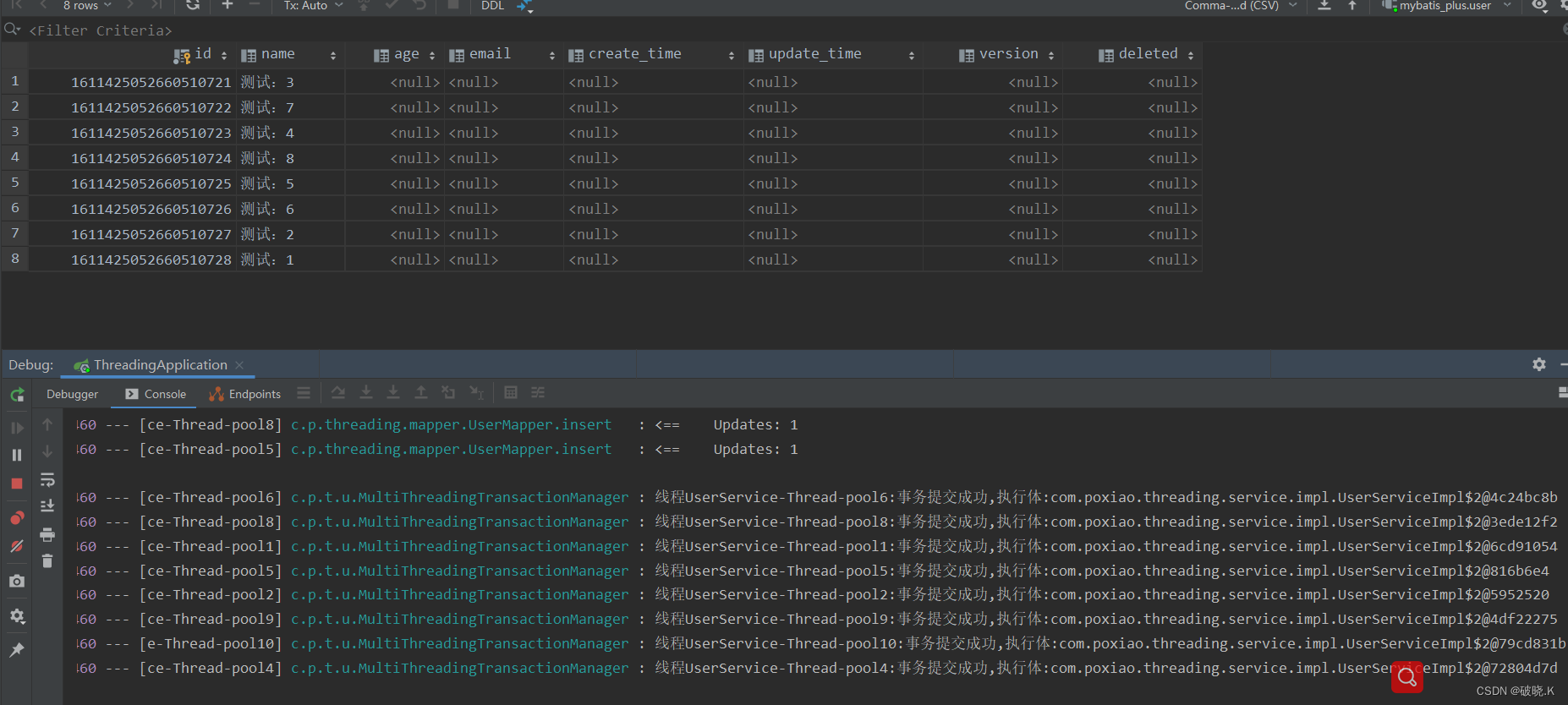Screen dimensions: 1568x705
Task: Sort by the deleted column header
Action: (x=1146, y=54)
